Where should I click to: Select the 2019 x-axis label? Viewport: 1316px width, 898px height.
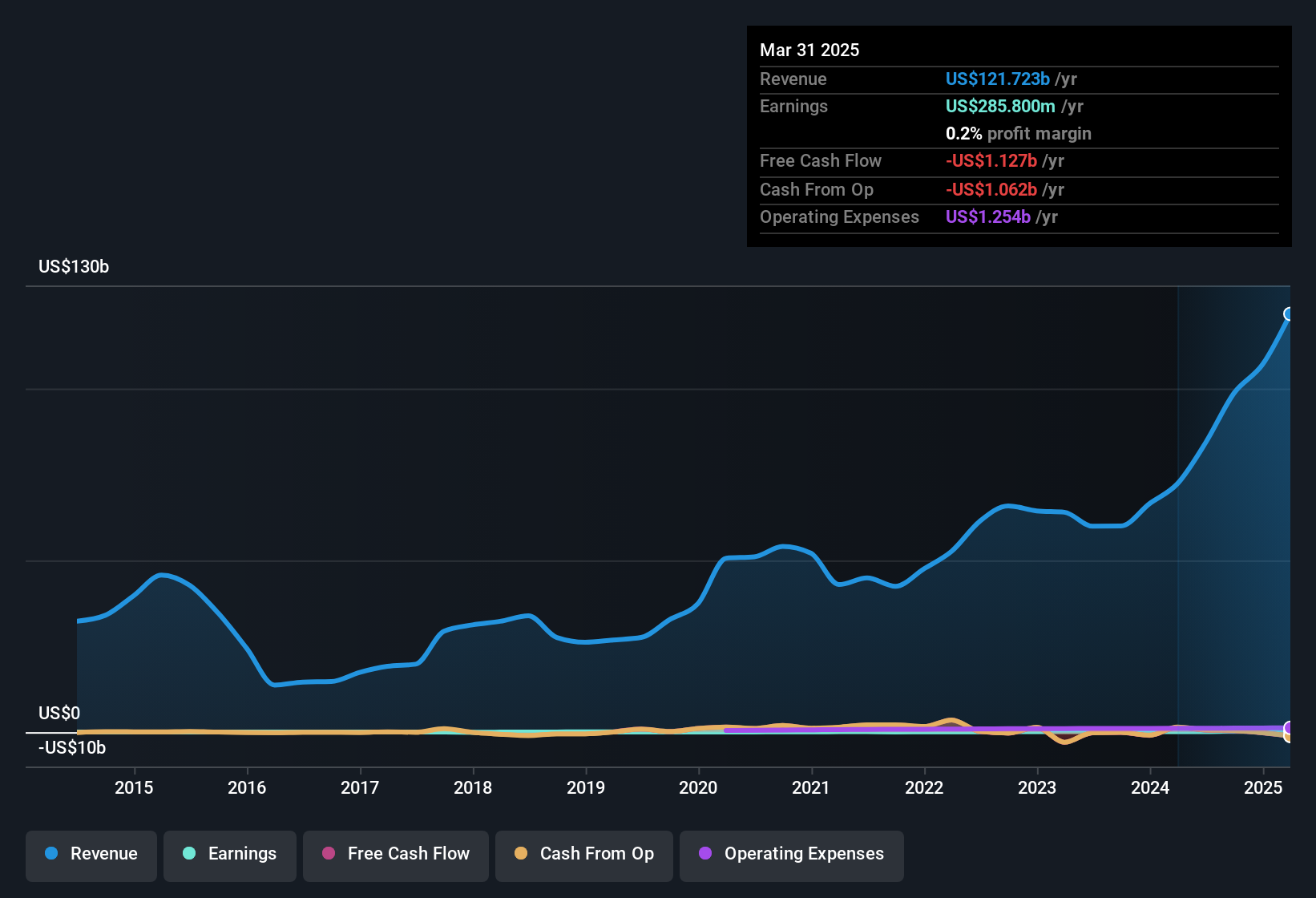pyautogui.click(x=586, y=787)
